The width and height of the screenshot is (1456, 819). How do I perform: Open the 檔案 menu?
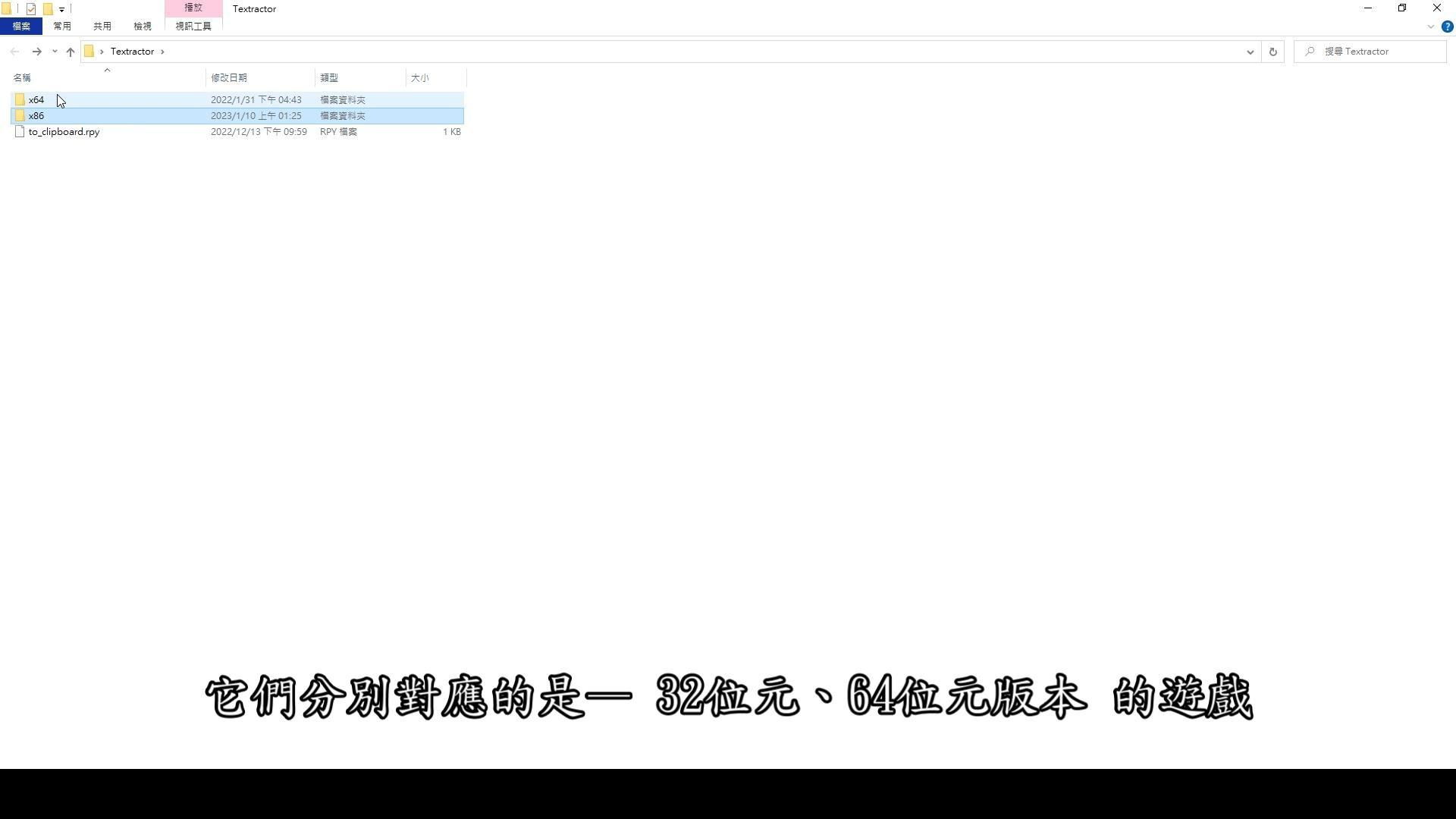pos(21,26)
